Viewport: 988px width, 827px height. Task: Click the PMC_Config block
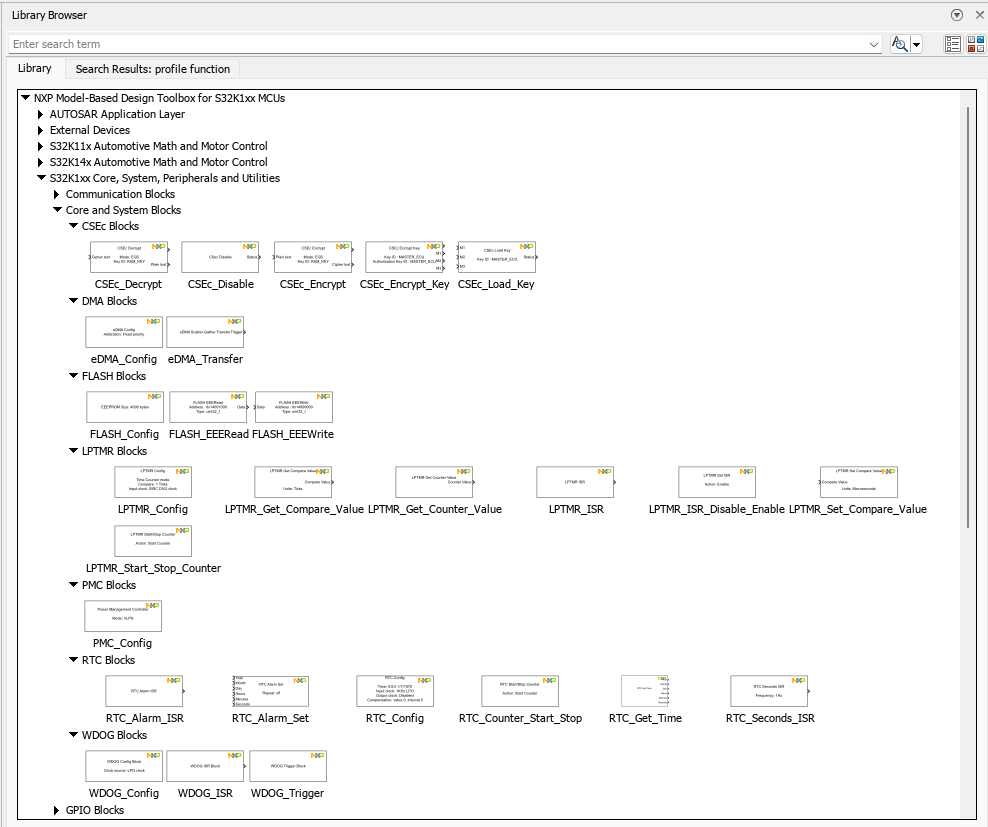tap(123, 616)
